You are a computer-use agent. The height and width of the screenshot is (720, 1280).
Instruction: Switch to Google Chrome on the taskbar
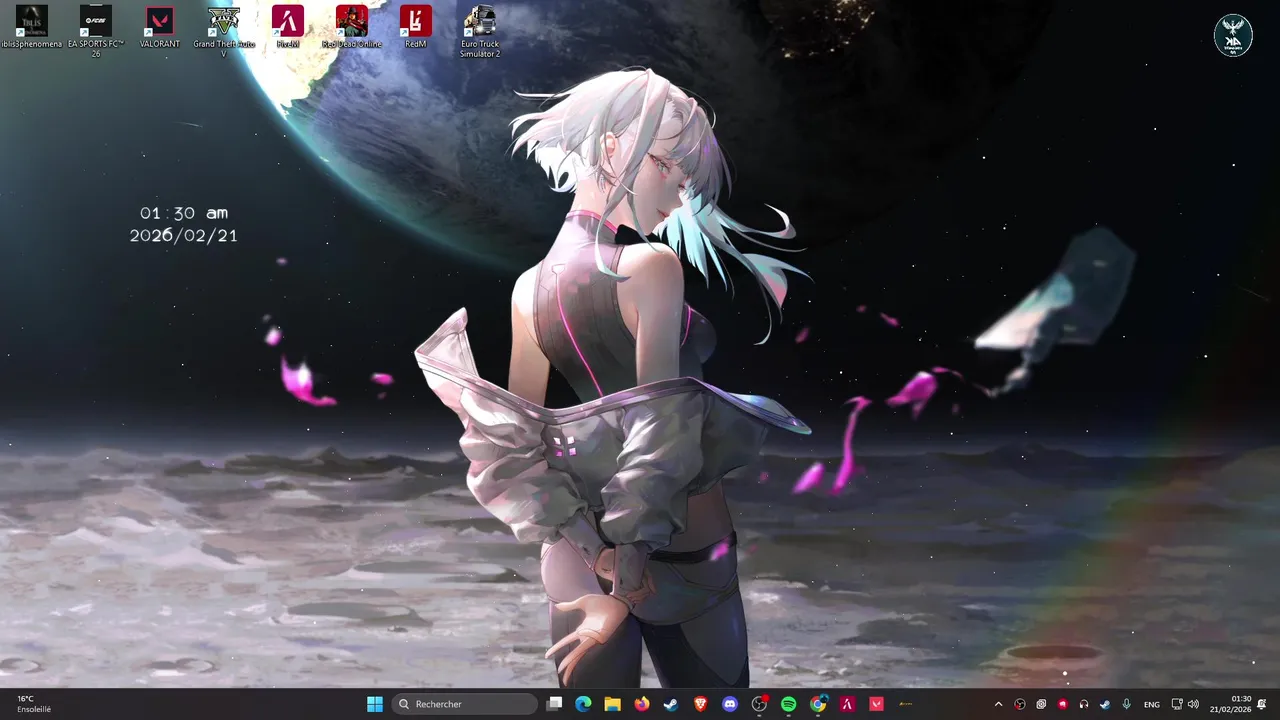(x=818, y=704)
